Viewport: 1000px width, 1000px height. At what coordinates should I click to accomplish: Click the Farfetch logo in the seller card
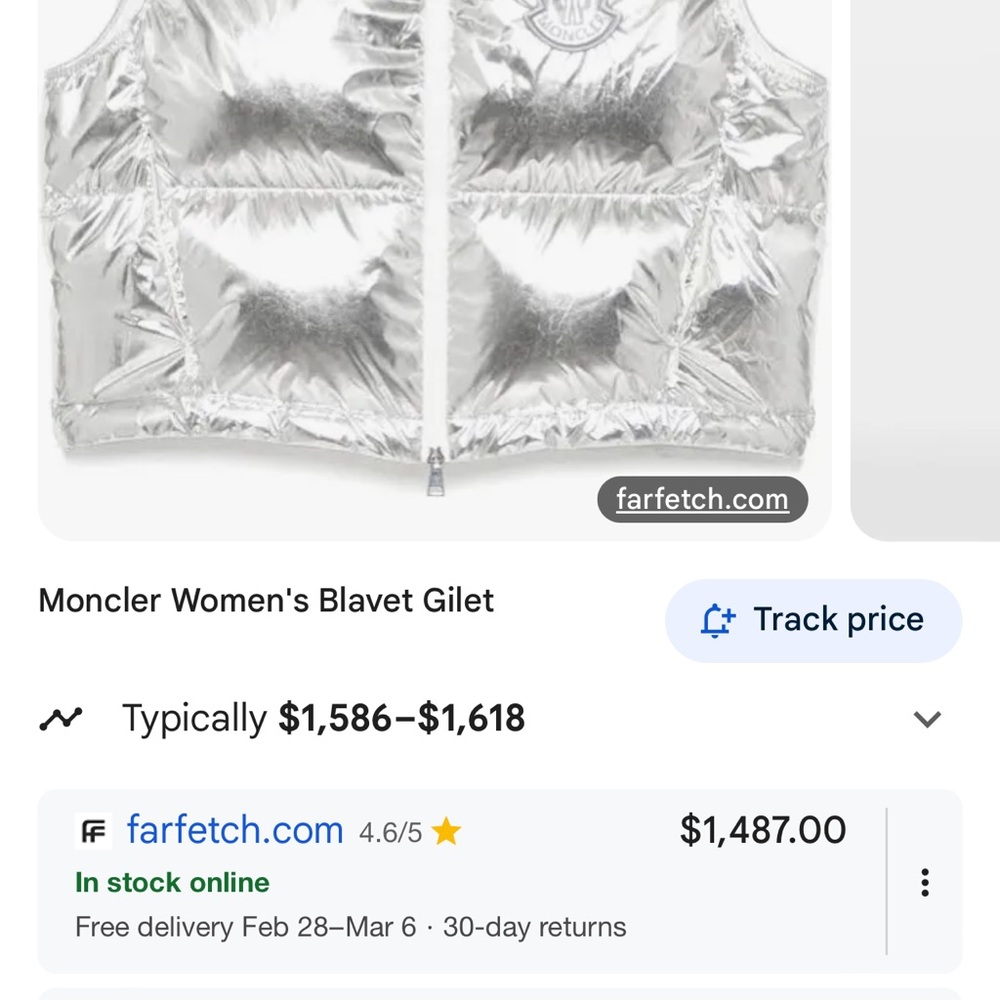(x=92, y=830)
